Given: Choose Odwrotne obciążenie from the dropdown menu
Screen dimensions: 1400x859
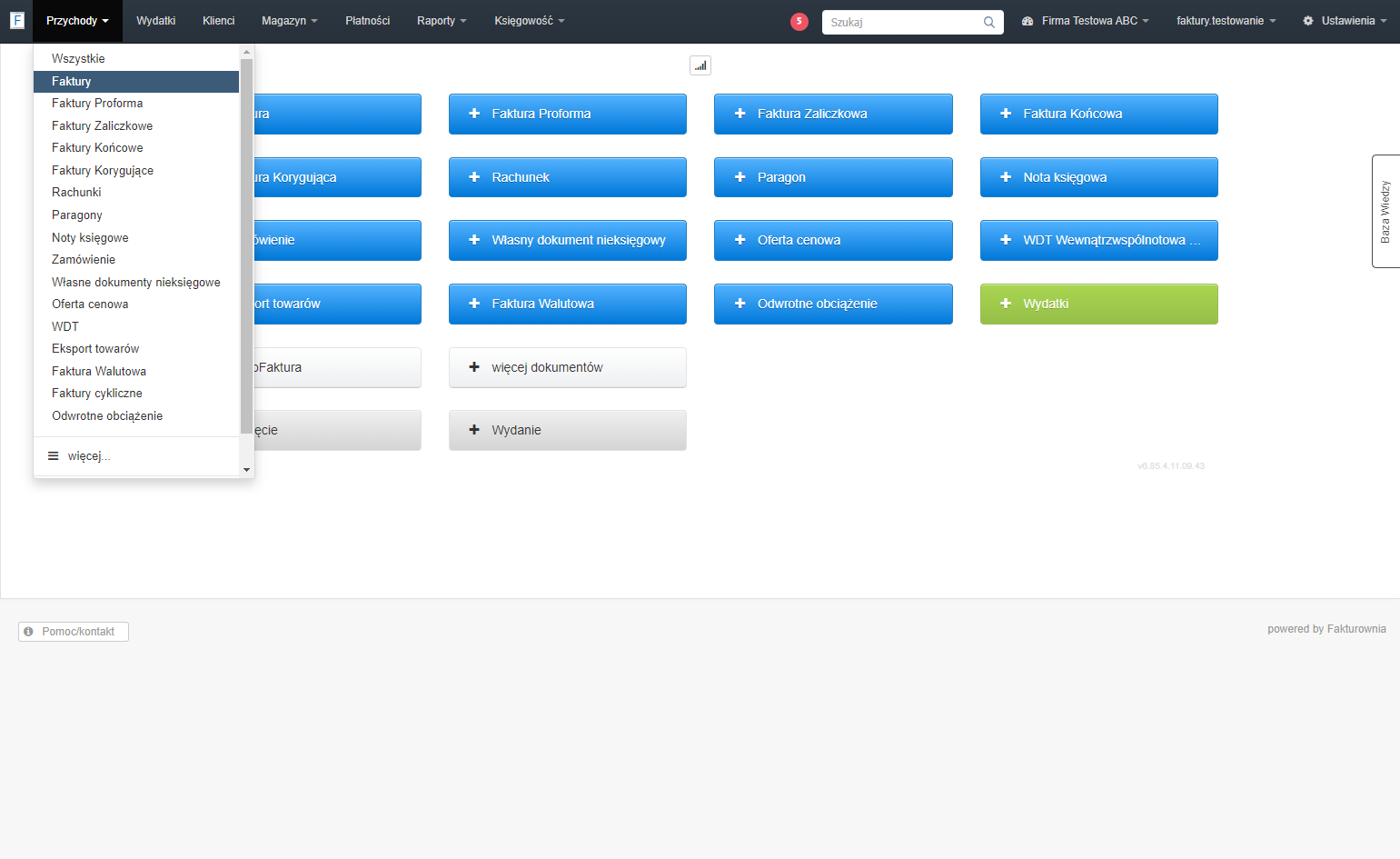Looking at the screenshot, I should pos(136,416).
